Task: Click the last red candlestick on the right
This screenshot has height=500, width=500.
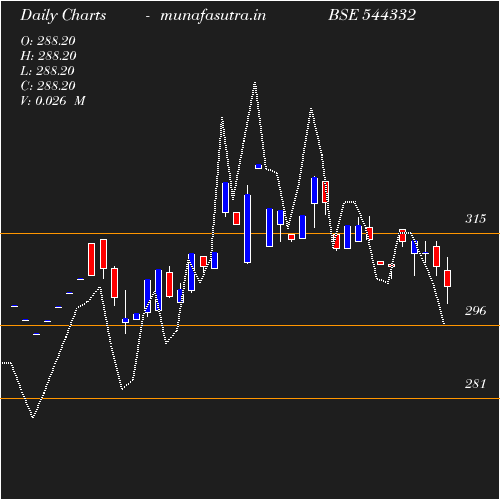Action: (447, 278)
